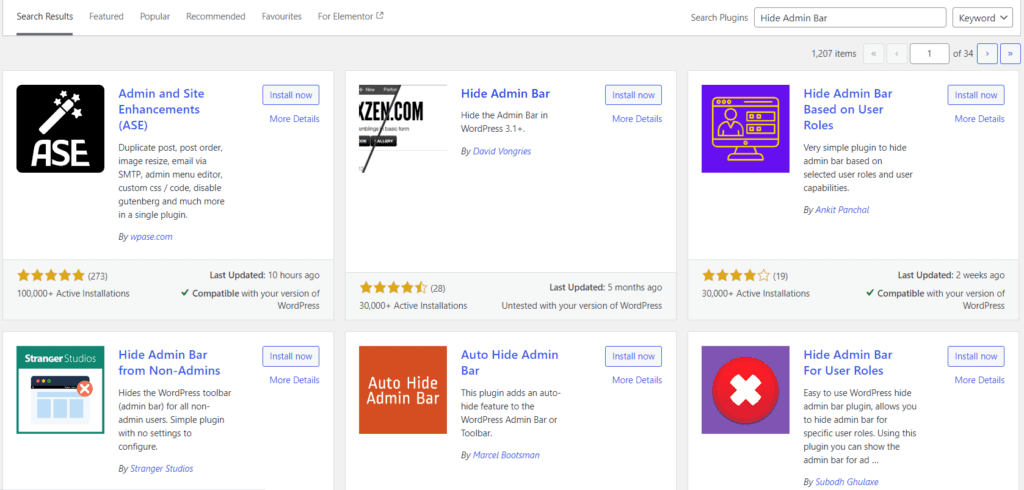Screen dimensions: 1024x490
Task: Click the red cross plugin icon
Action: point(745,390)
